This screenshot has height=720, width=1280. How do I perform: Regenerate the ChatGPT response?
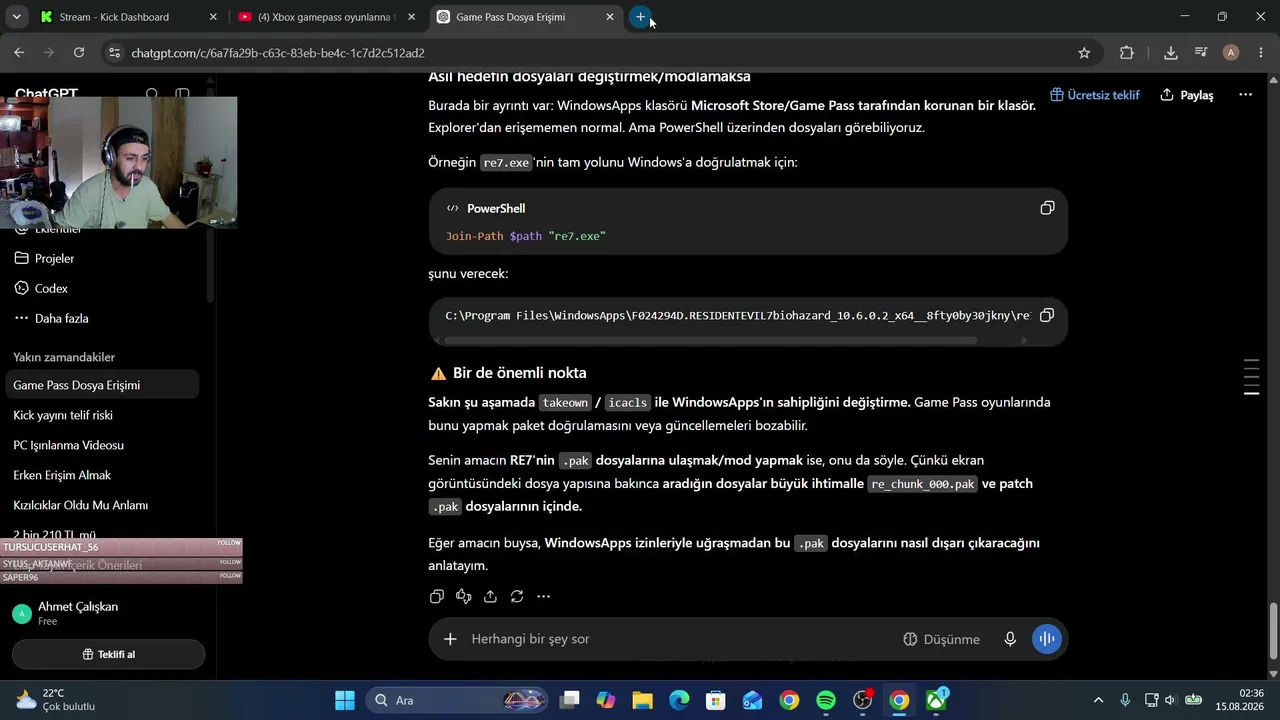(517, 596)
